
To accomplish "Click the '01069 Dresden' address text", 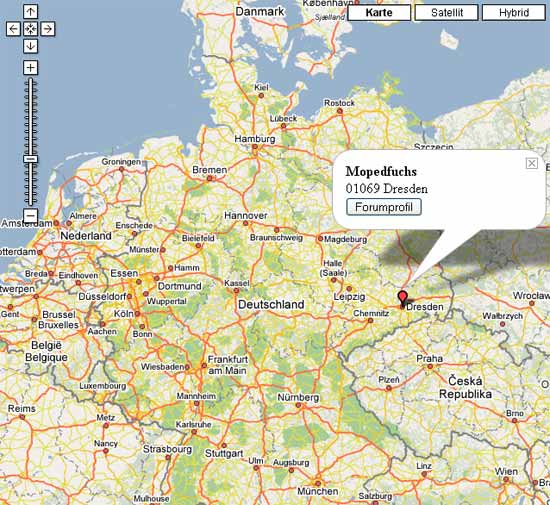I will coord(387,189).
